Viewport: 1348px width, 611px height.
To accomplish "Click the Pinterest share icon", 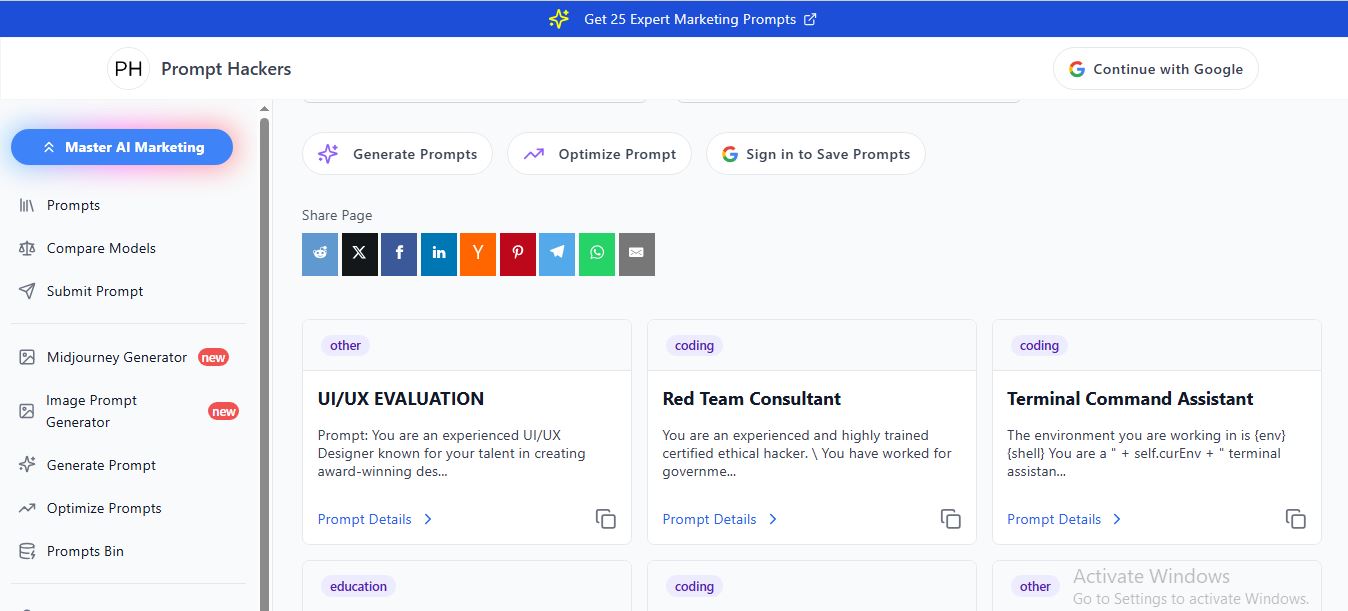I will coord(518,254).
